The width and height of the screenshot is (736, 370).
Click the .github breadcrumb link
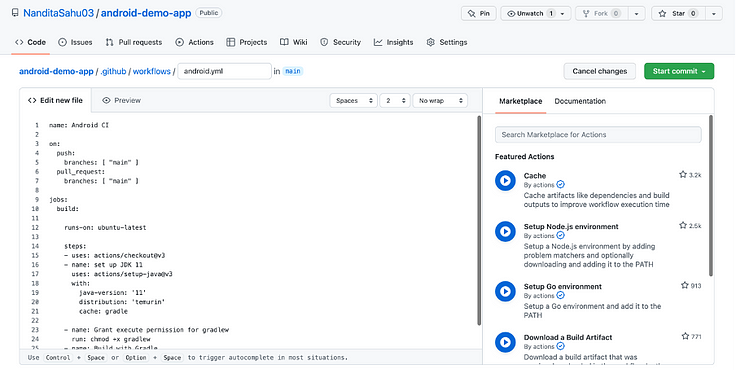coord(113,71)
